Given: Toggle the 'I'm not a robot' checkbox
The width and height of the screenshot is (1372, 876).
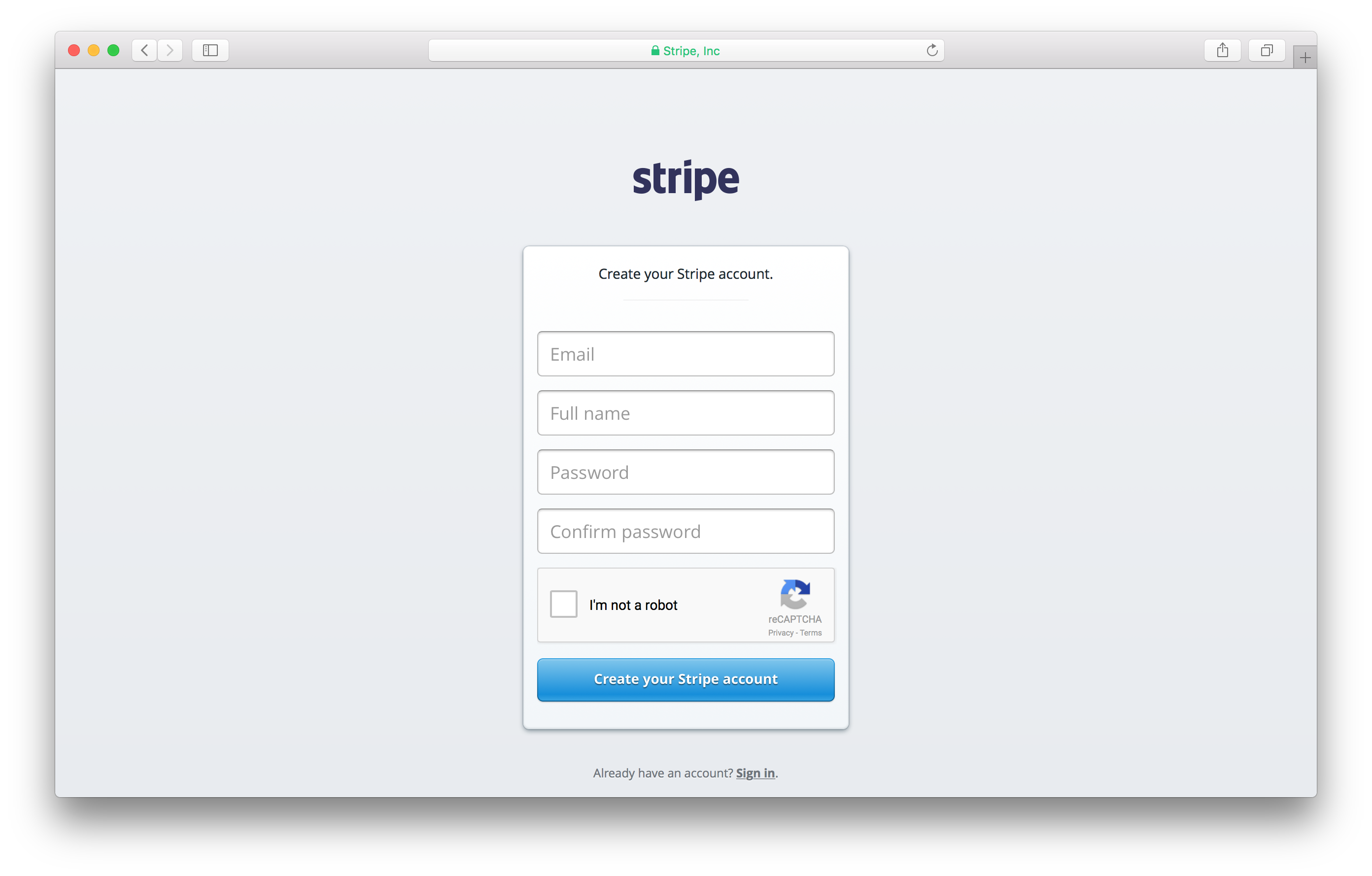Looking at the screenshot, I should tap(563, 605).
